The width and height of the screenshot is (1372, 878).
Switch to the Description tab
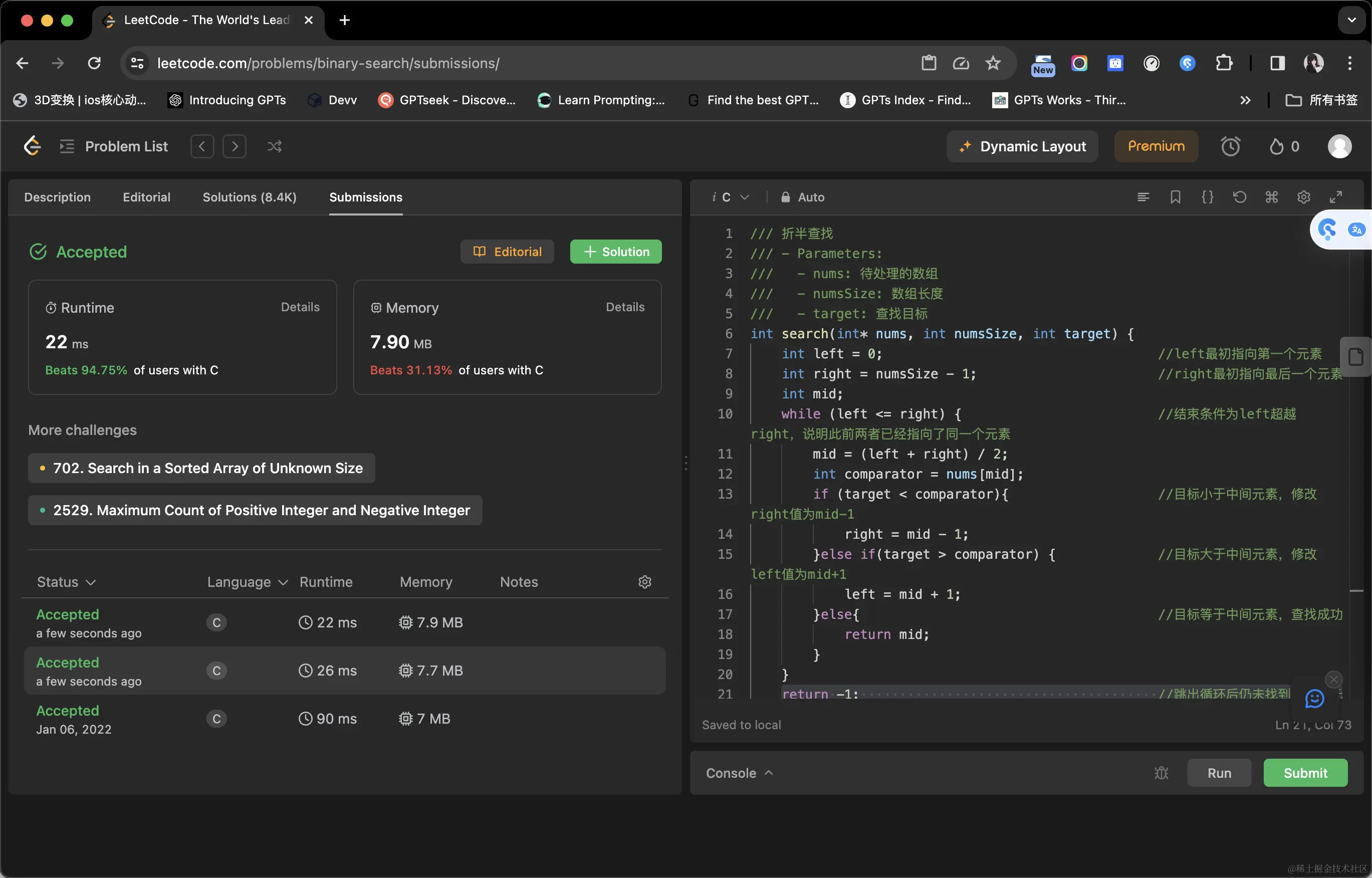tap(57, 197)
